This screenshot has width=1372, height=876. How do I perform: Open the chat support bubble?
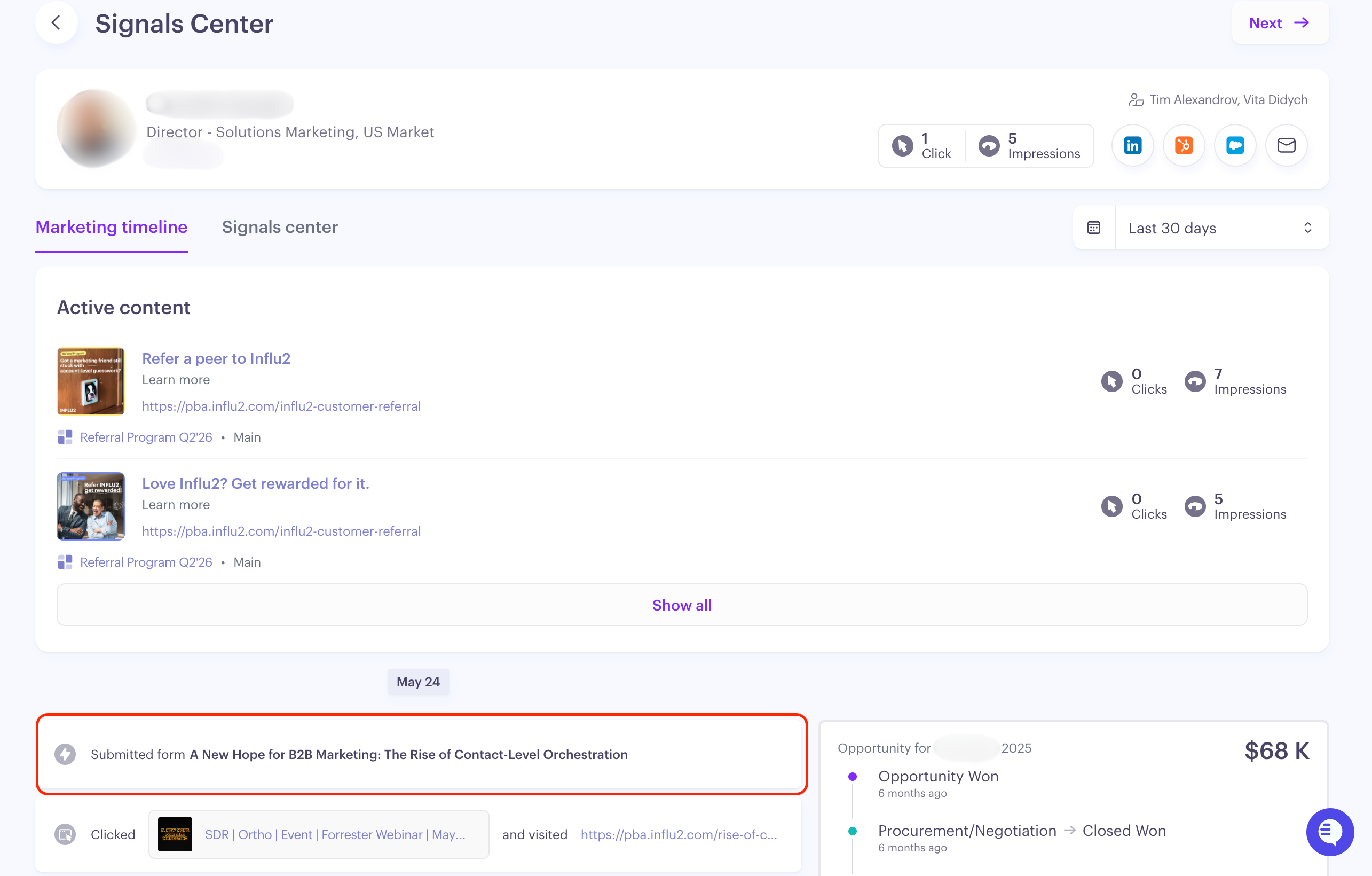click(x=1329, y=832)
